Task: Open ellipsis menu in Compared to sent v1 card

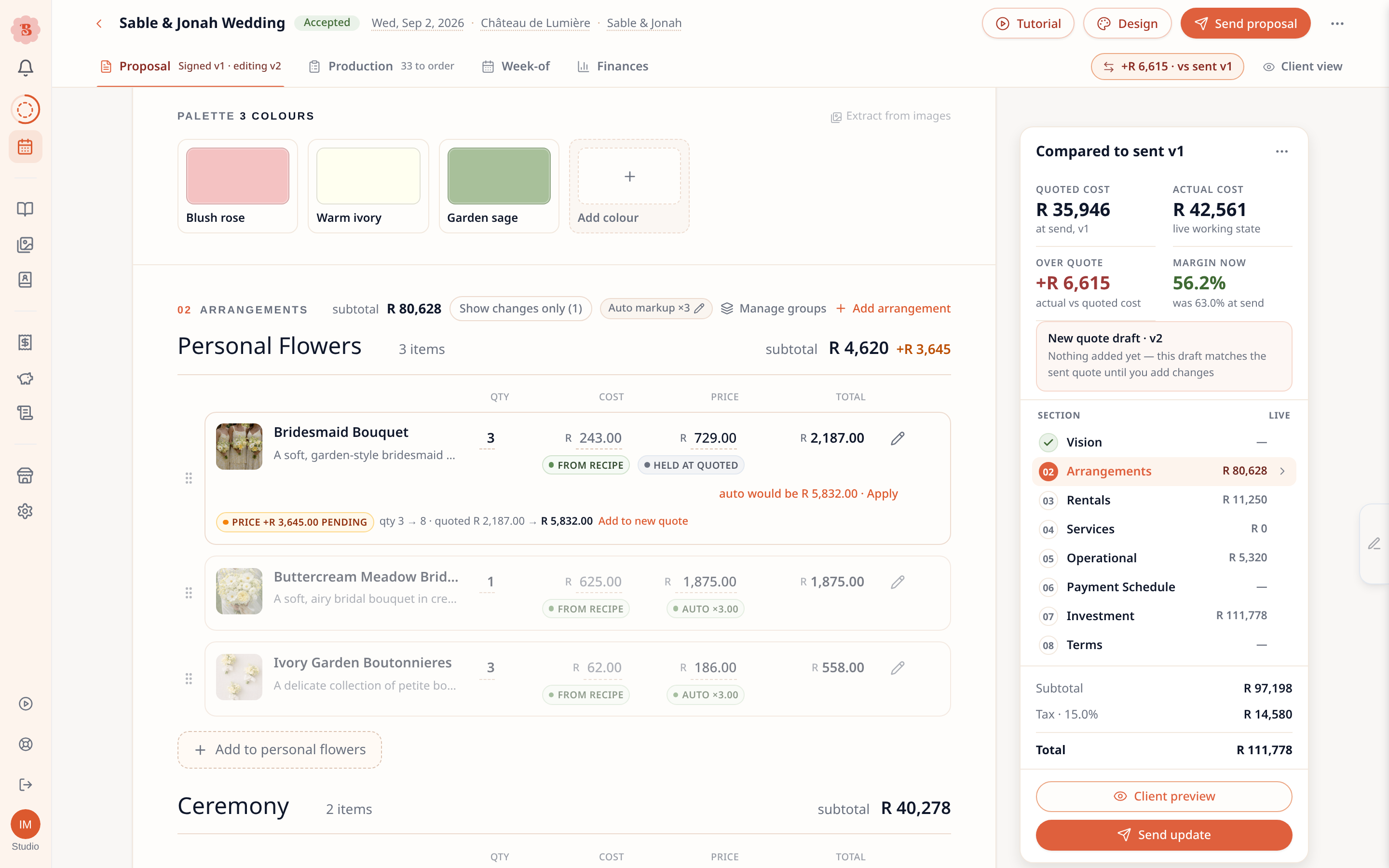Action: coord(1281,151)
